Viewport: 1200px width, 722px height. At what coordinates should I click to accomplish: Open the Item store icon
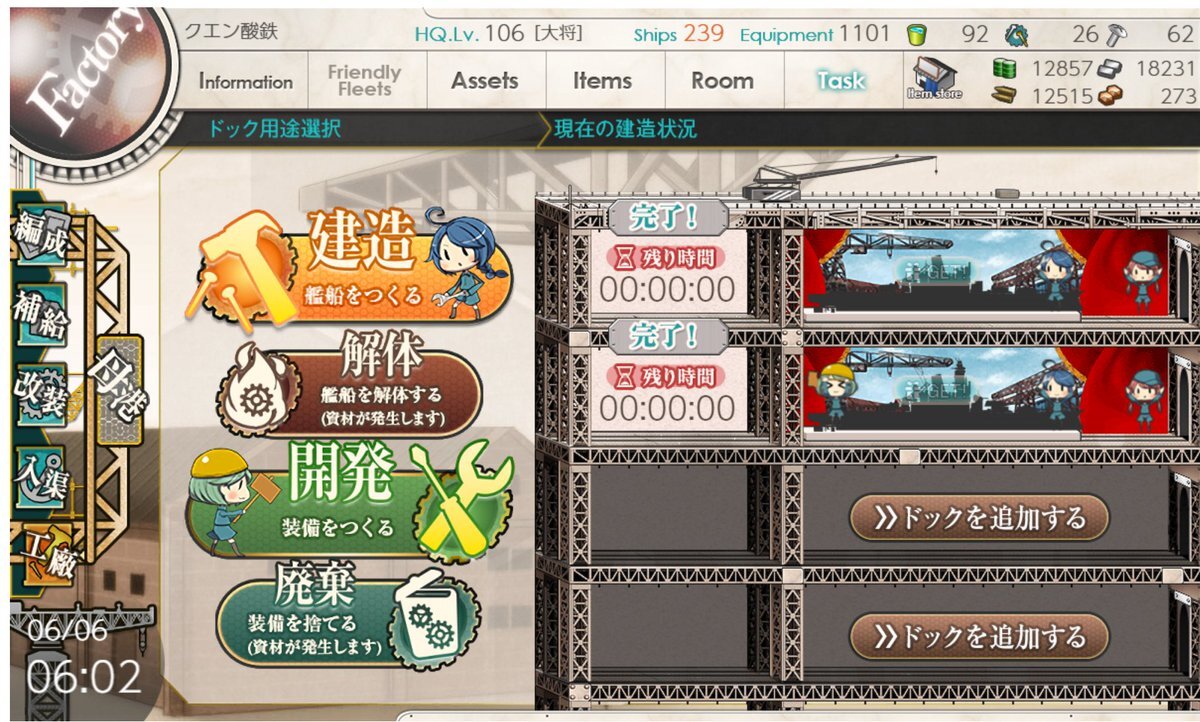point(934,78)
